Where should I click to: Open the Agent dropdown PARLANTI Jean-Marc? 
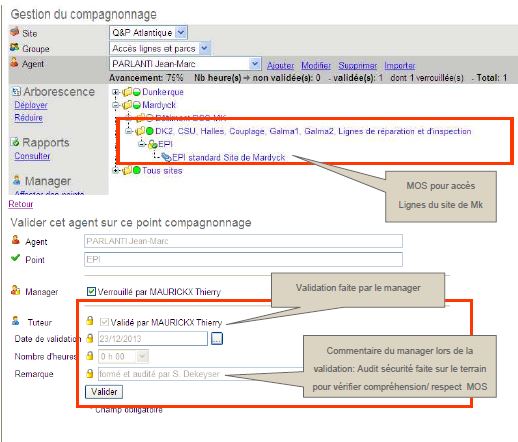[x=185, y=64]
